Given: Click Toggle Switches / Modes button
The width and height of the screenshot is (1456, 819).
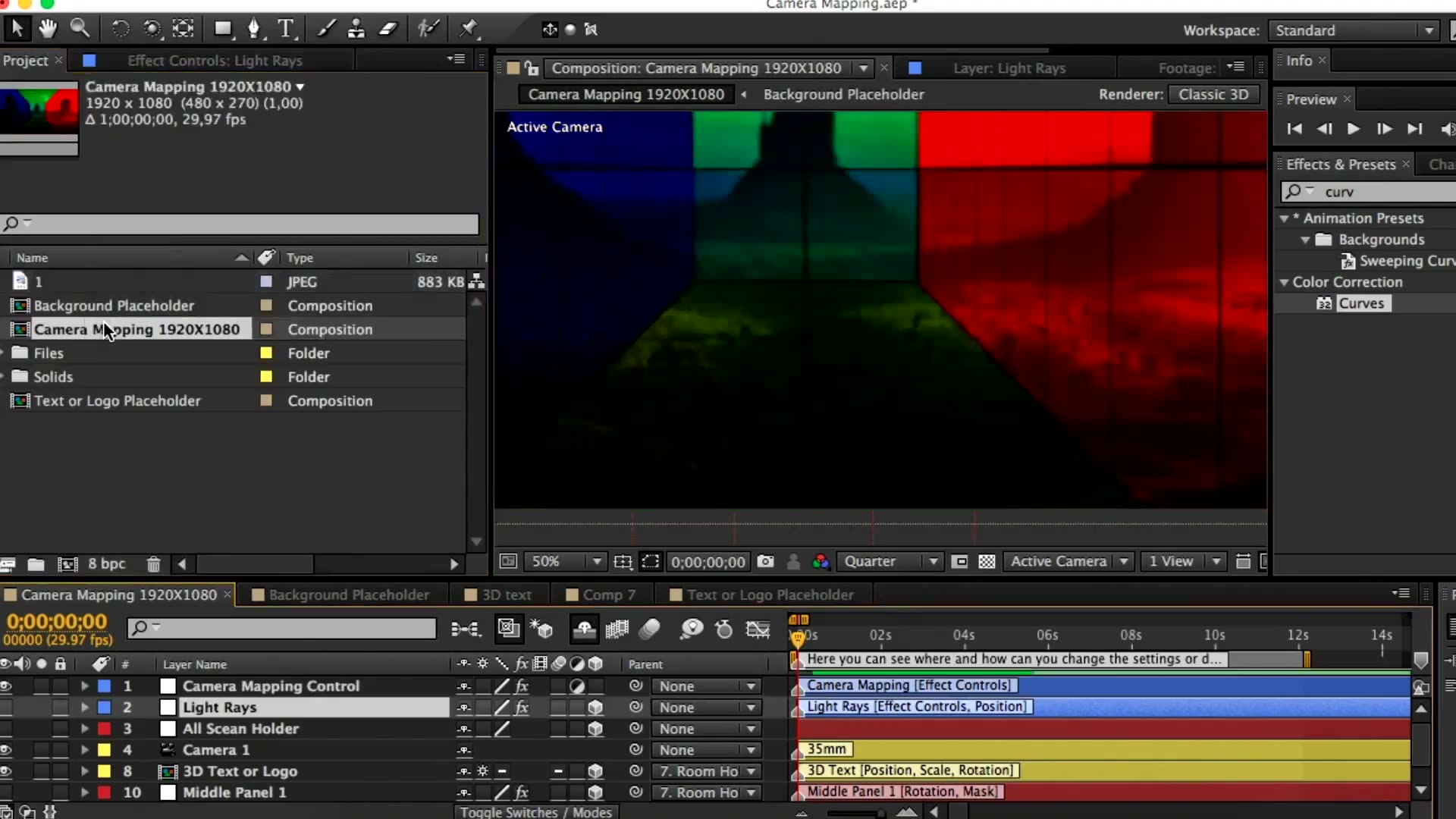Looking at the screenshot, I should point(535,812).
